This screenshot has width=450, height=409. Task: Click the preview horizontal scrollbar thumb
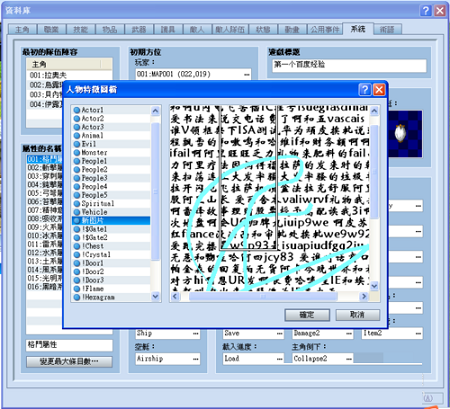pos(263,296)
